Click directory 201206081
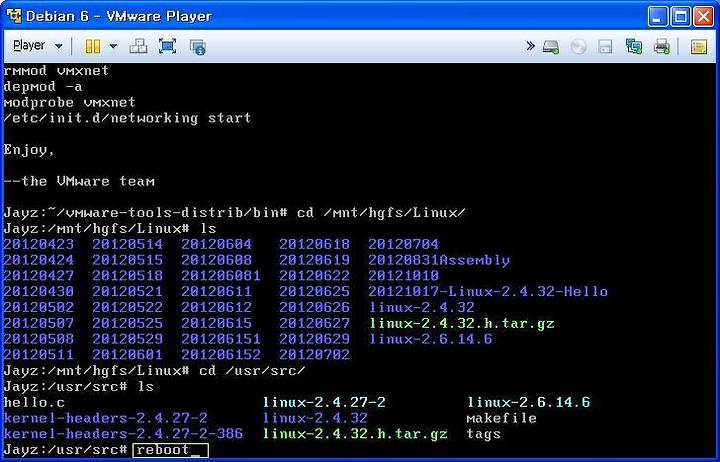The width and height of the screenshot is (720, 462). [x=221, y=276]
